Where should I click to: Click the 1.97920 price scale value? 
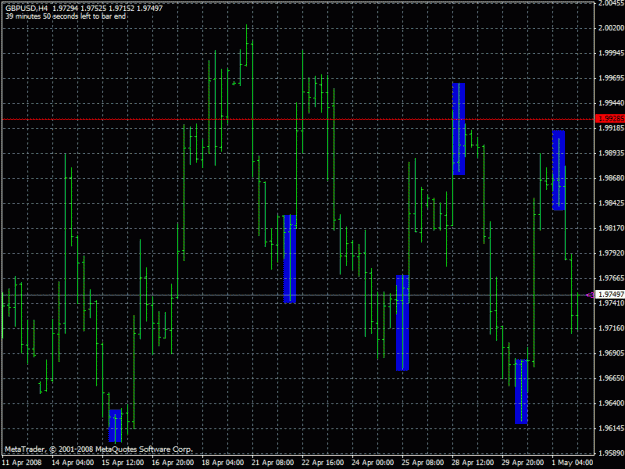pyautogui.click(x=611, y=253)
